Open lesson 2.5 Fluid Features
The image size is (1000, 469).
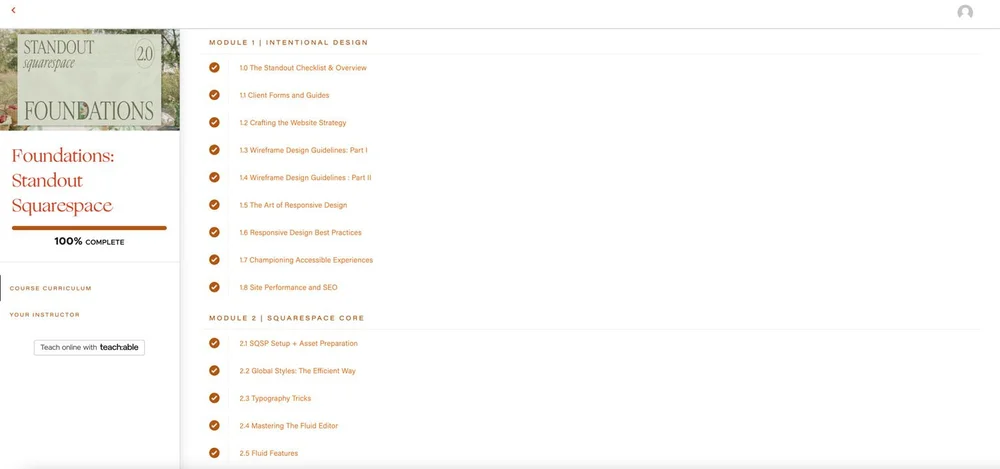268,453
